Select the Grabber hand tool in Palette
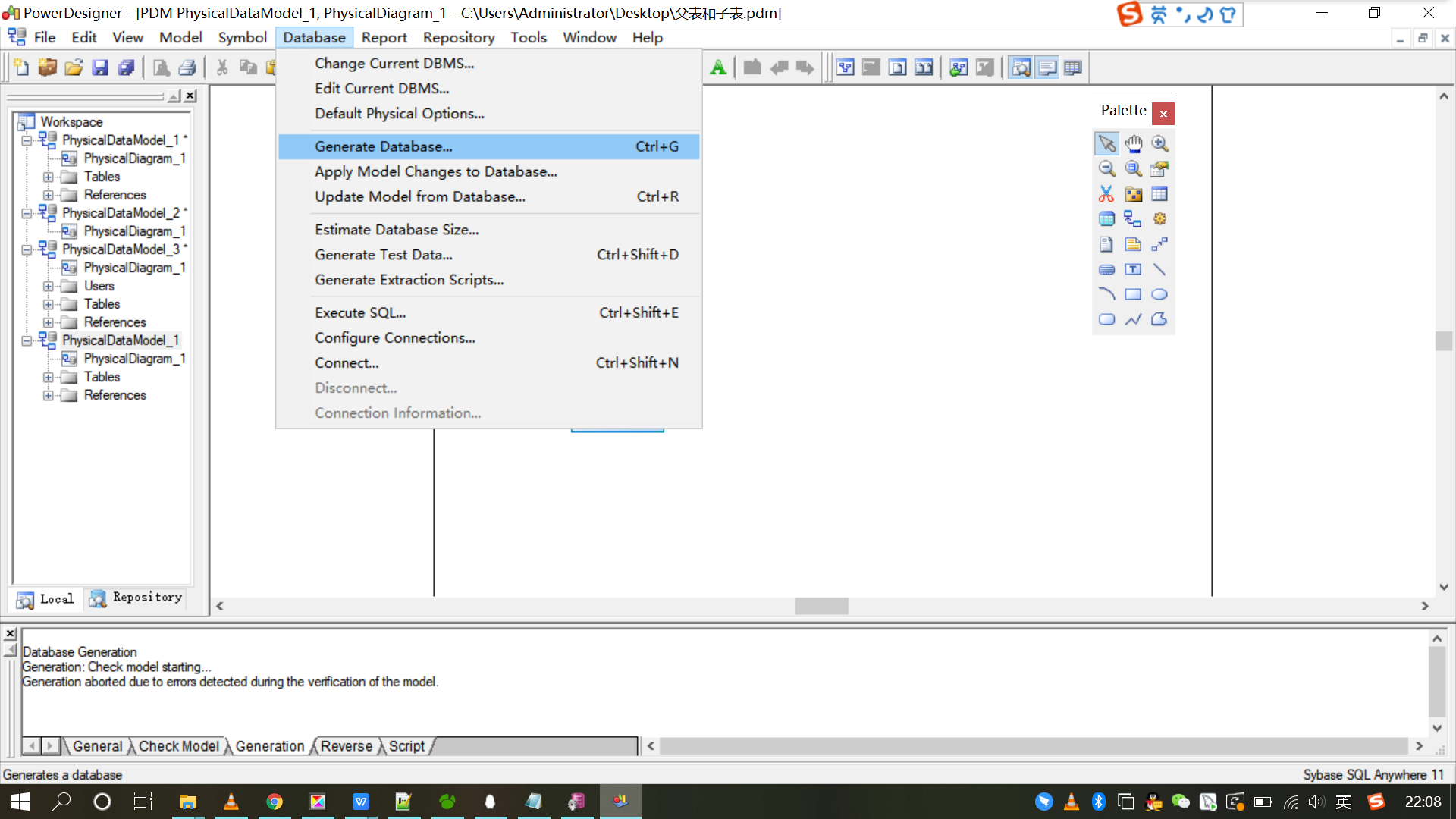1456x819 pixels. [x=1133, y=143]
